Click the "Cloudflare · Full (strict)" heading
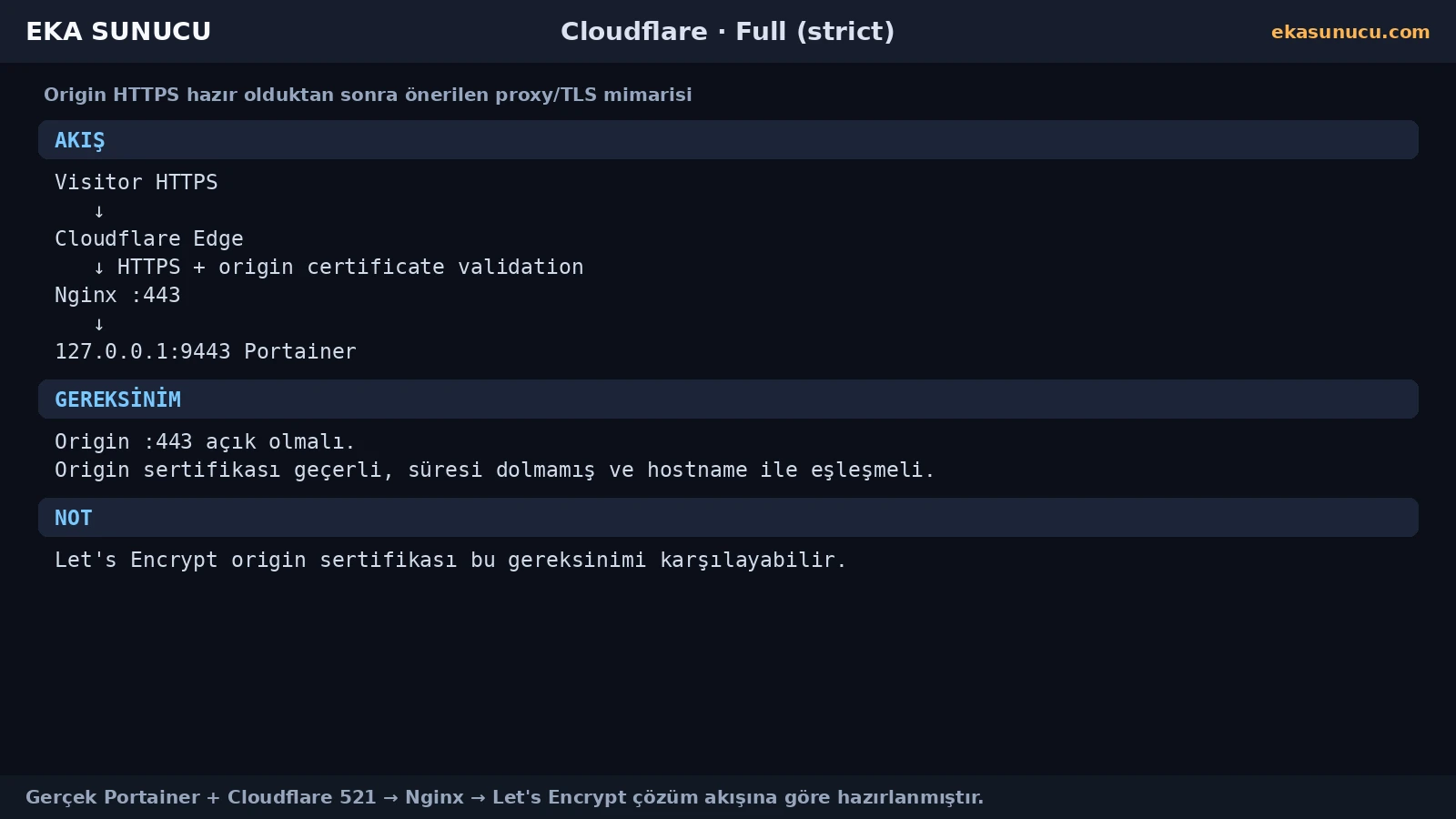The width and height of the screenshot is (1456, 819). pos(728,32)
